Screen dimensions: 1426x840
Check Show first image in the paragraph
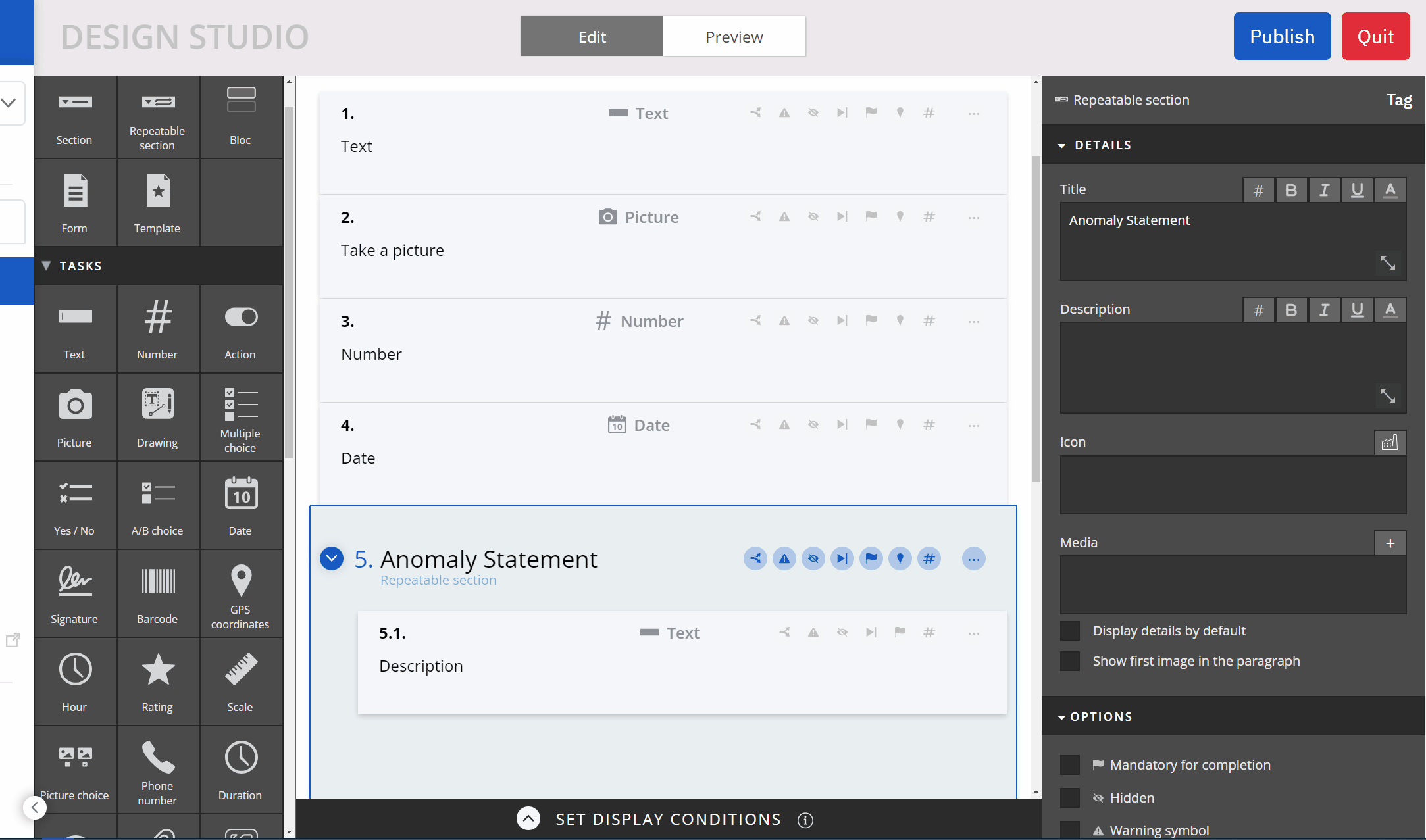coord(1070,661)
